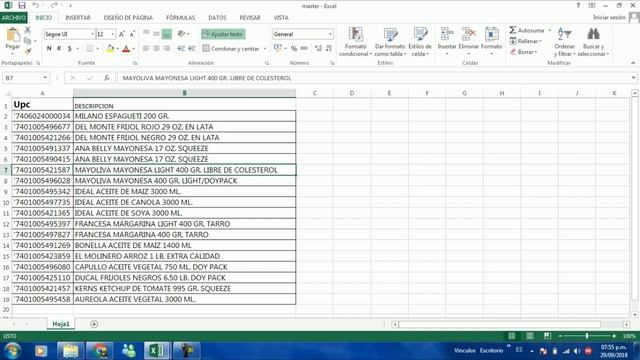Click the Autosuma sigma button
Viewport: 640px width, 360px height.
click(x=527, y=30)
